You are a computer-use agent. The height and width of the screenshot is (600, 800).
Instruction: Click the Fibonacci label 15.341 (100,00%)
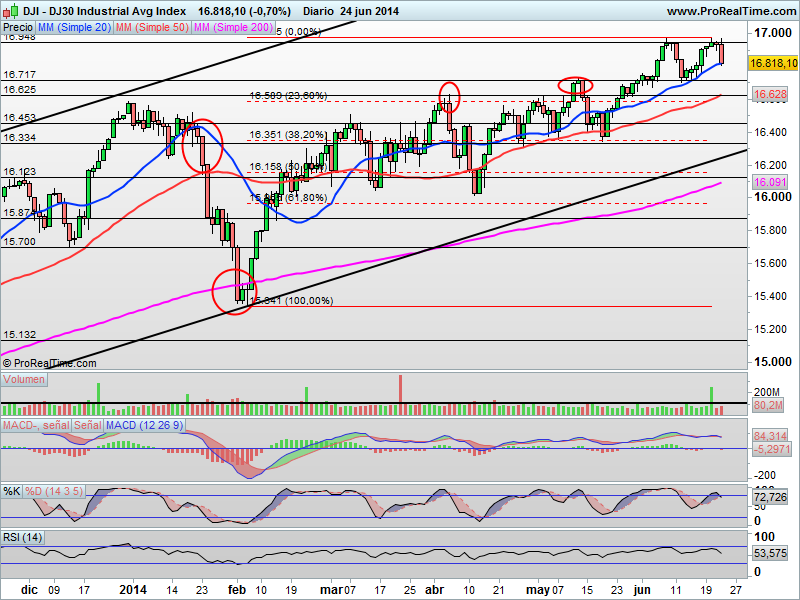tap(291, 301)
